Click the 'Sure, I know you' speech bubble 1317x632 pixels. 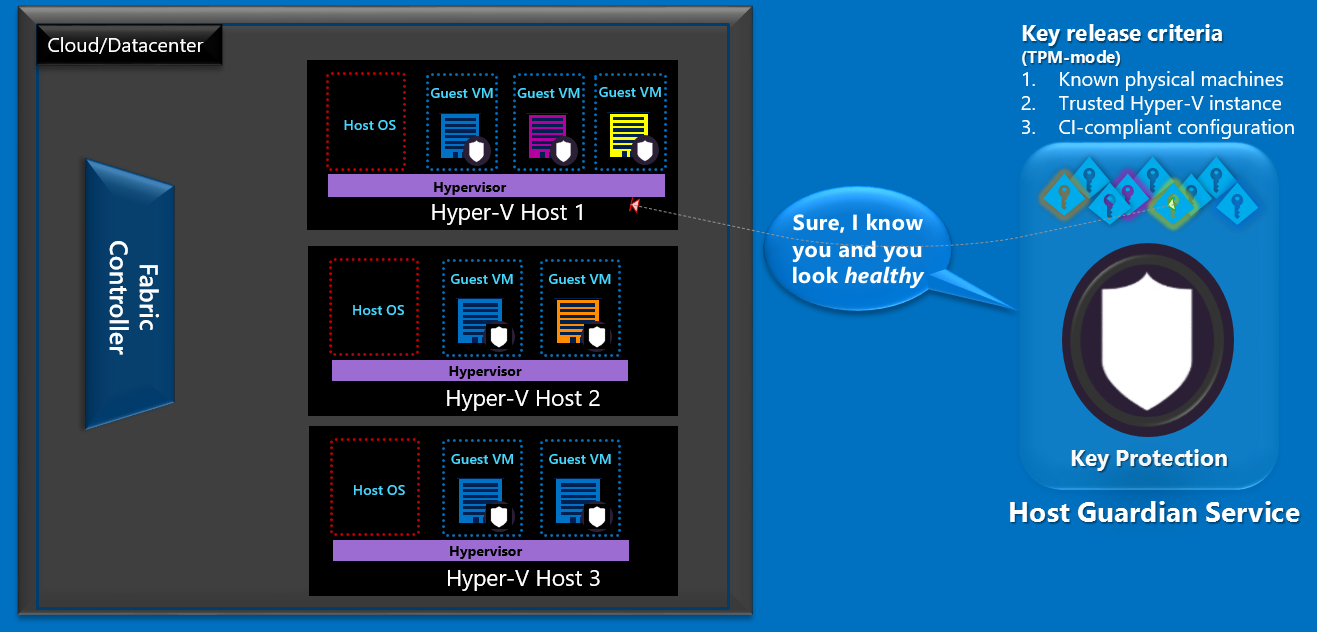(x=858, y=249)
